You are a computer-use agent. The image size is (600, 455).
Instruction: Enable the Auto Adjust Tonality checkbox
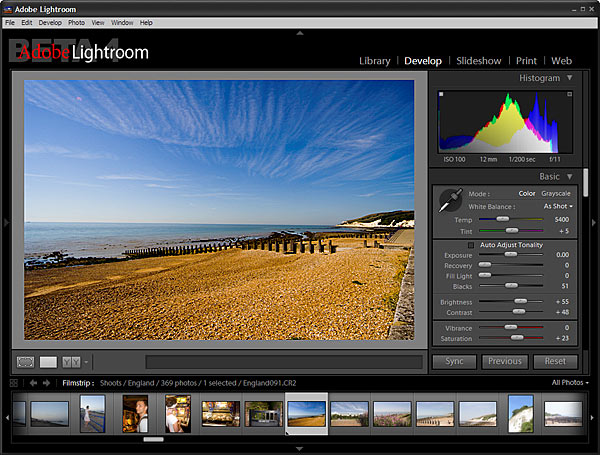[472, 245]
